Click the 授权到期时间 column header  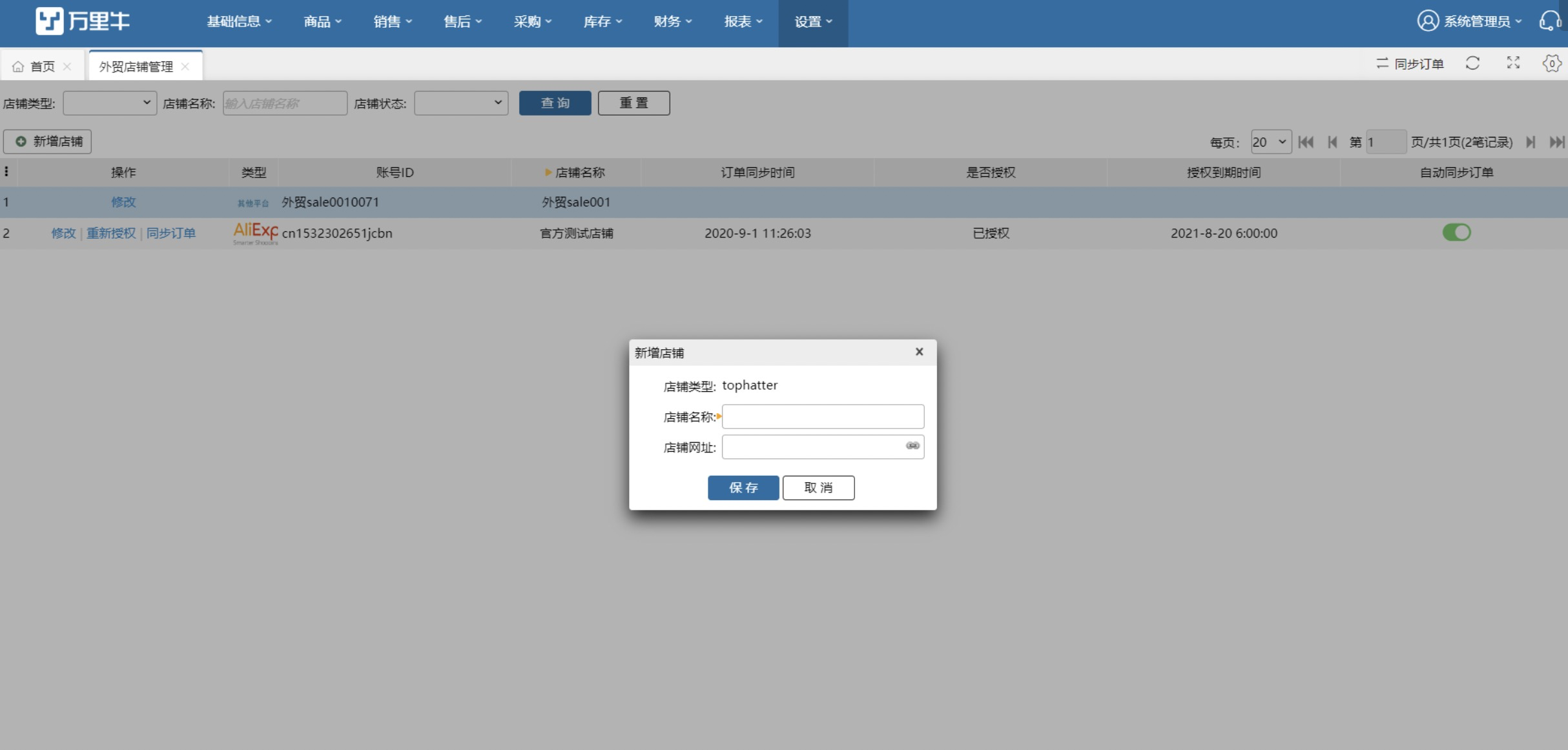[x=1224, y=172]
